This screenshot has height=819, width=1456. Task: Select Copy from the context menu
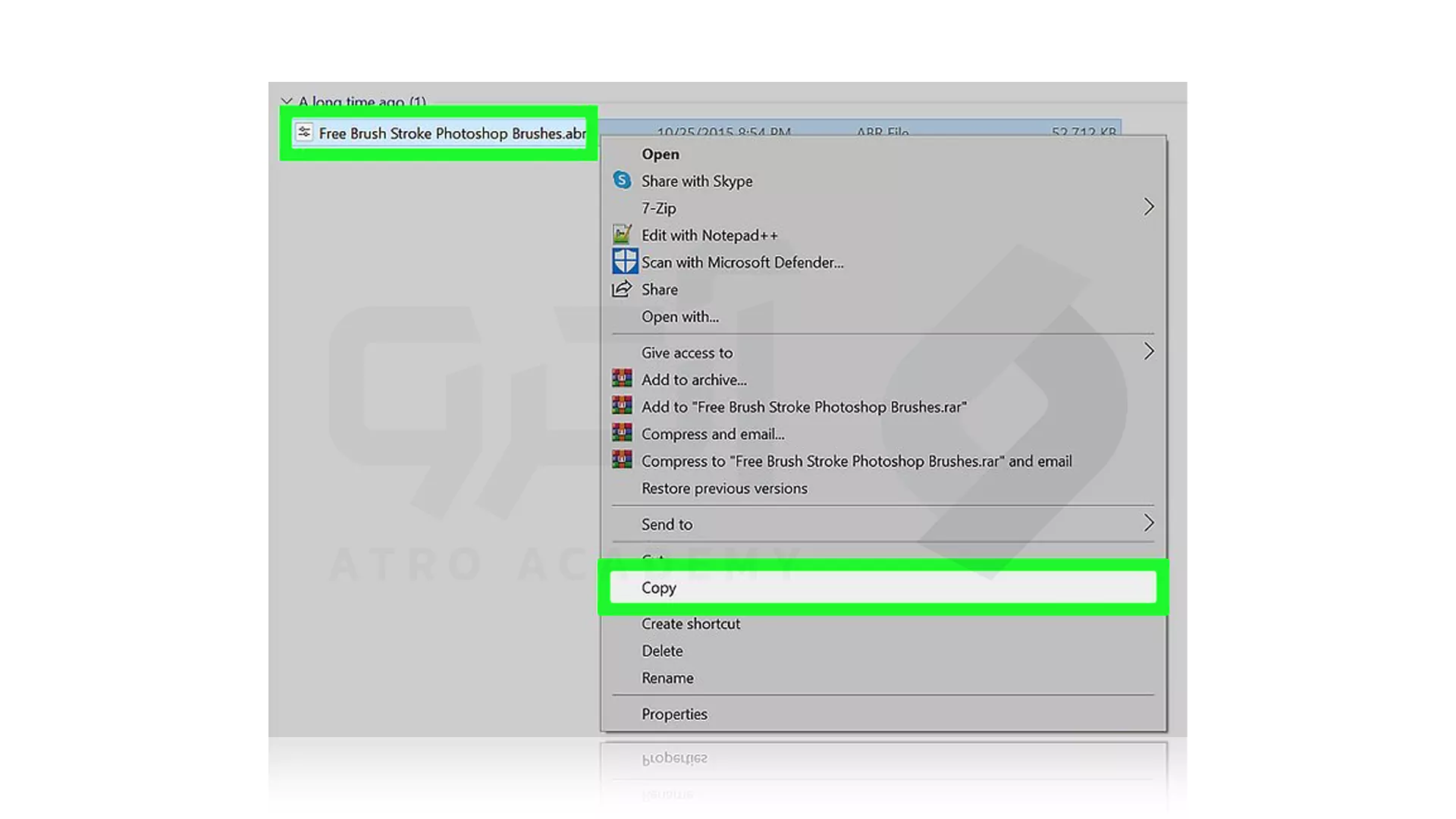tap(883, 588)
